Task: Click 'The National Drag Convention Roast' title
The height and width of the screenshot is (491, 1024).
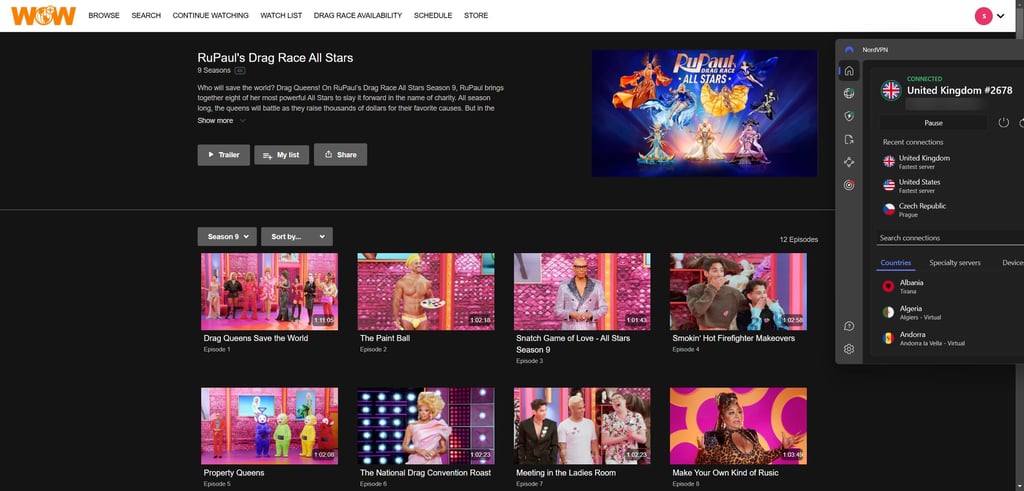Action: (x=425, y=473)
